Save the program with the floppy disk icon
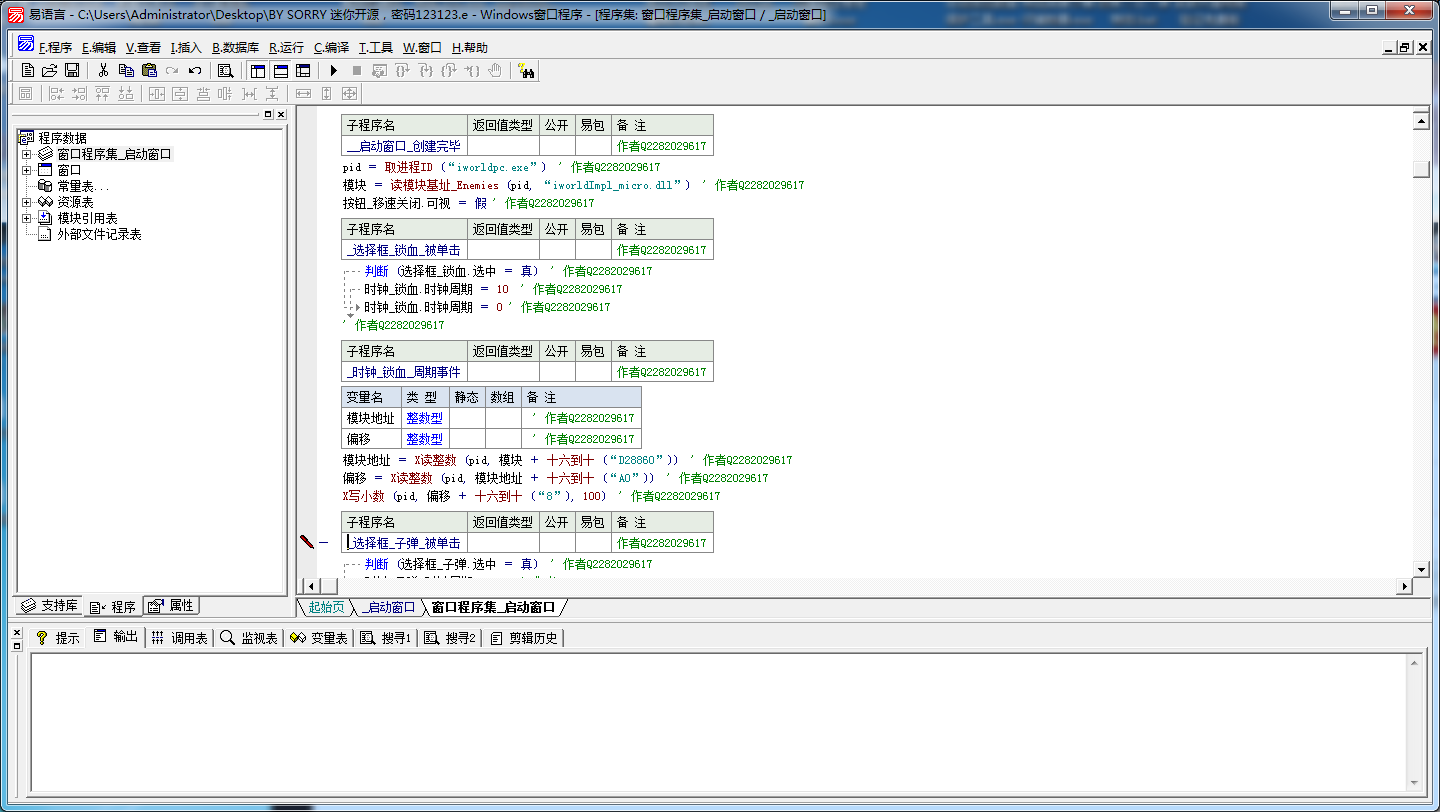1440x812 pixels. 72,70
